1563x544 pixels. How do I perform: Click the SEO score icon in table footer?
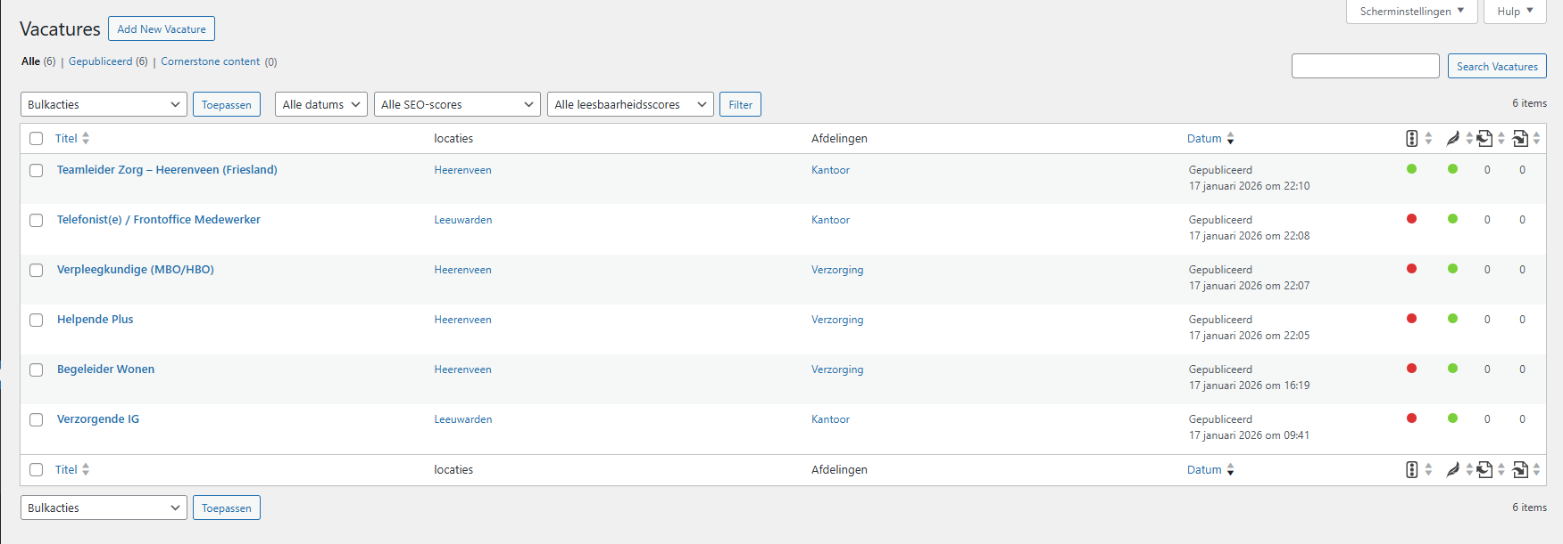point(1412,470)
